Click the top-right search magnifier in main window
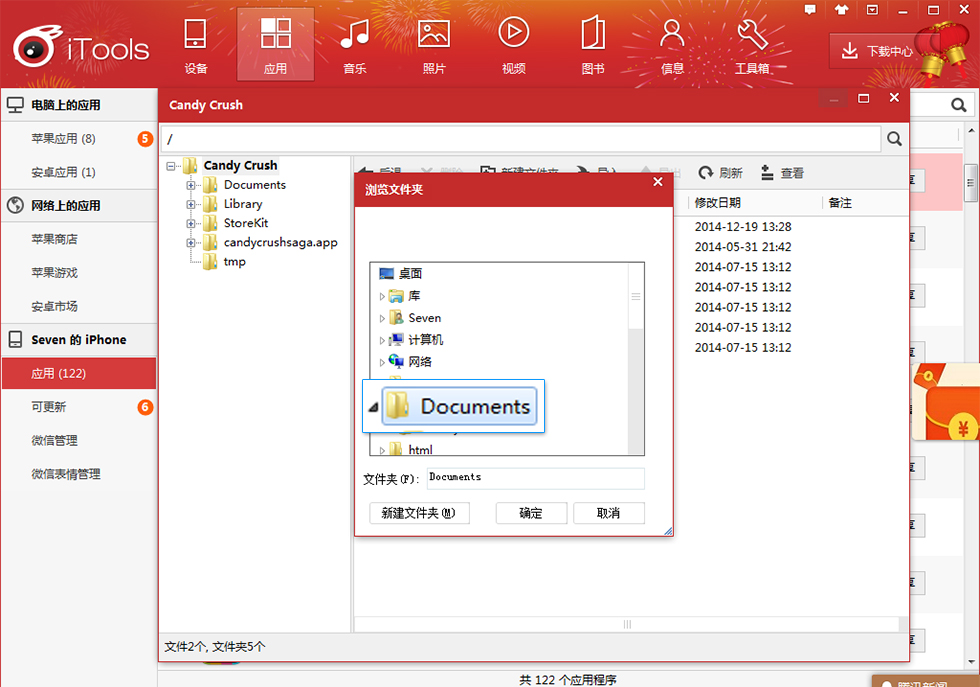This screenshot has height=687, width=980. click(959, 105)
